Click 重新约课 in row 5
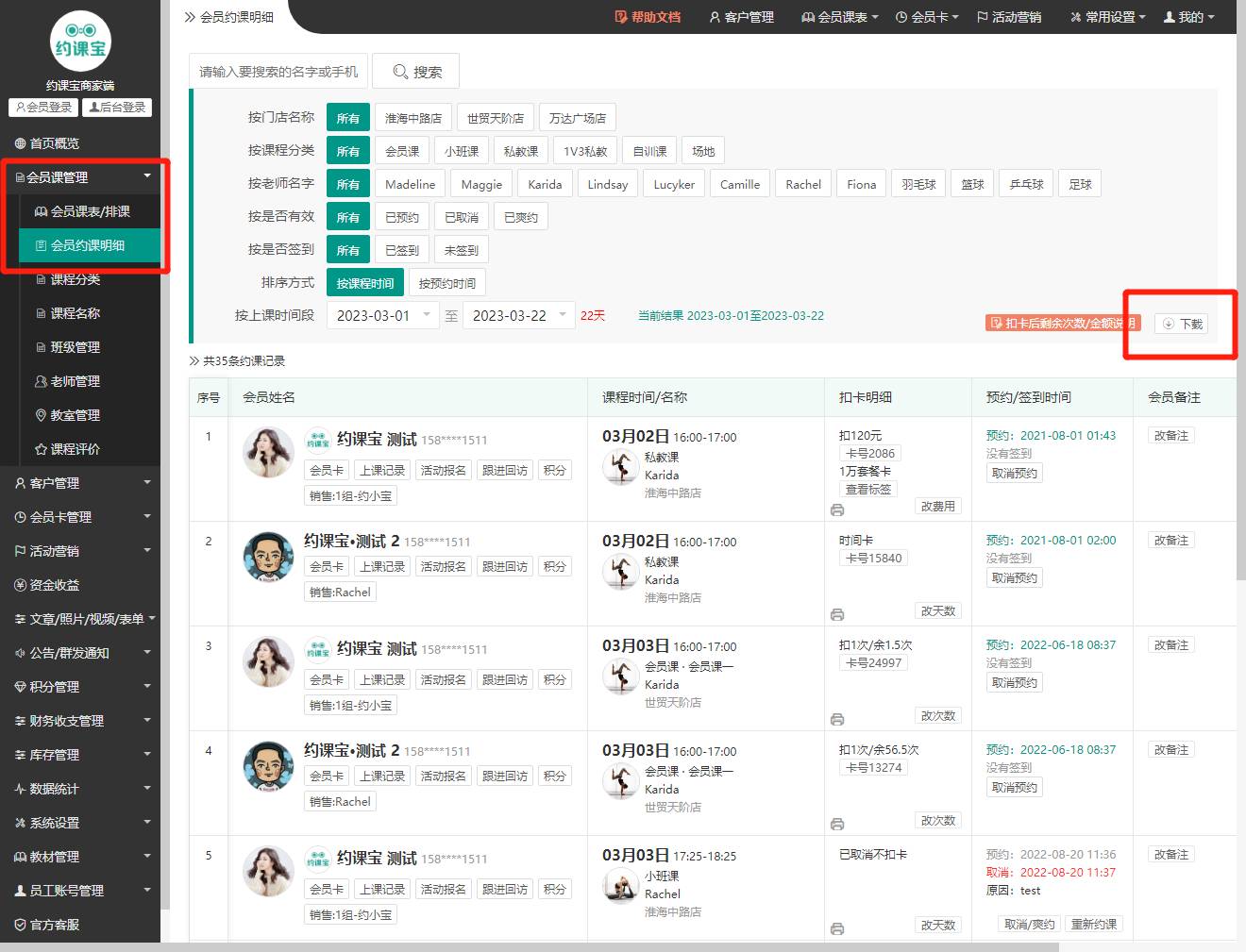1246x952 pixels. pyautogui.click(x=1094, y=924)
